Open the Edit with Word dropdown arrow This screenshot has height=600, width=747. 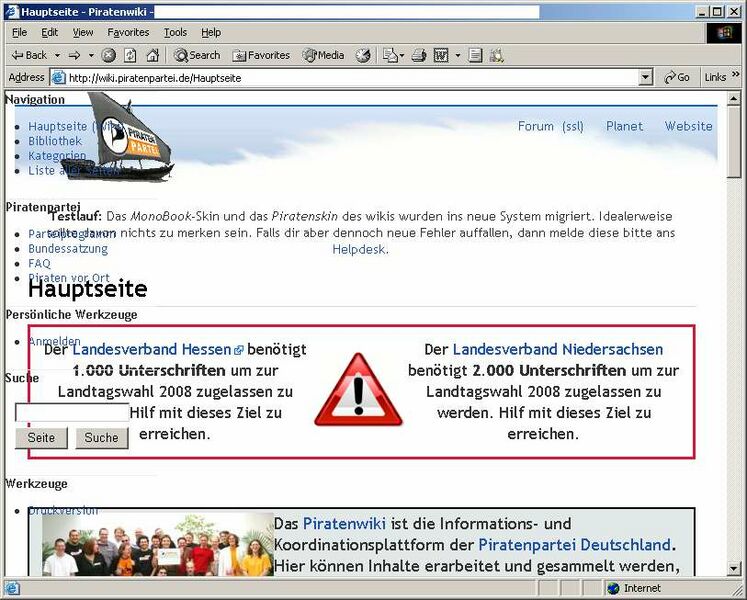pos(458,56)
